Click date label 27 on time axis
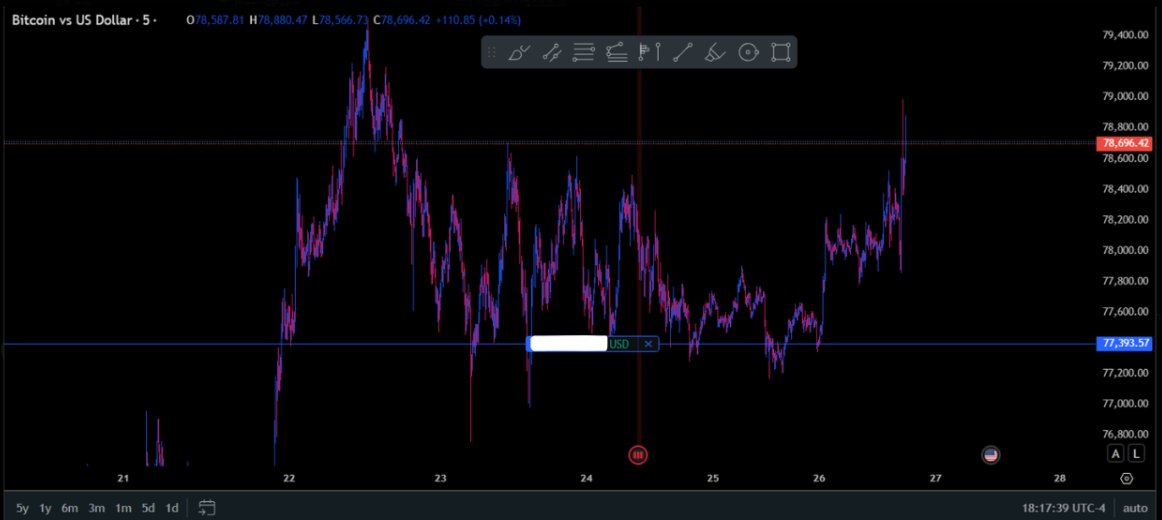The height and width of the screenshot is (520, 1162). pyautogui.click(x=935, y=479)
